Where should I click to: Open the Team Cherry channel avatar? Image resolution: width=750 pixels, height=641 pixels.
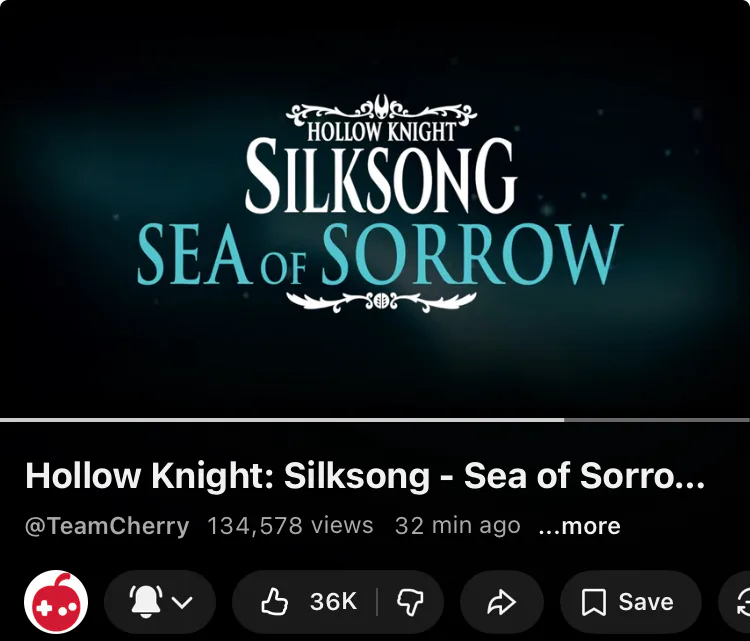(56, 601)
